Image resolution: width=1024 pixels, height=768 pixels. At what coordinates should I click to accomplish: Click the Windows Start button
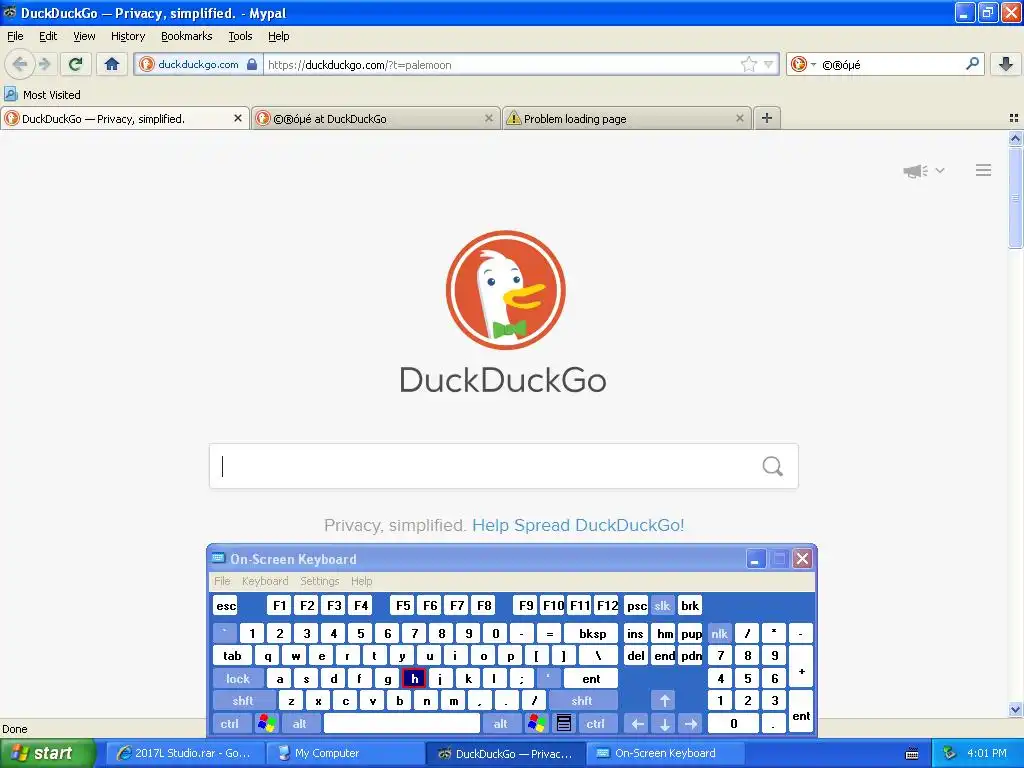tap(47, 754)
